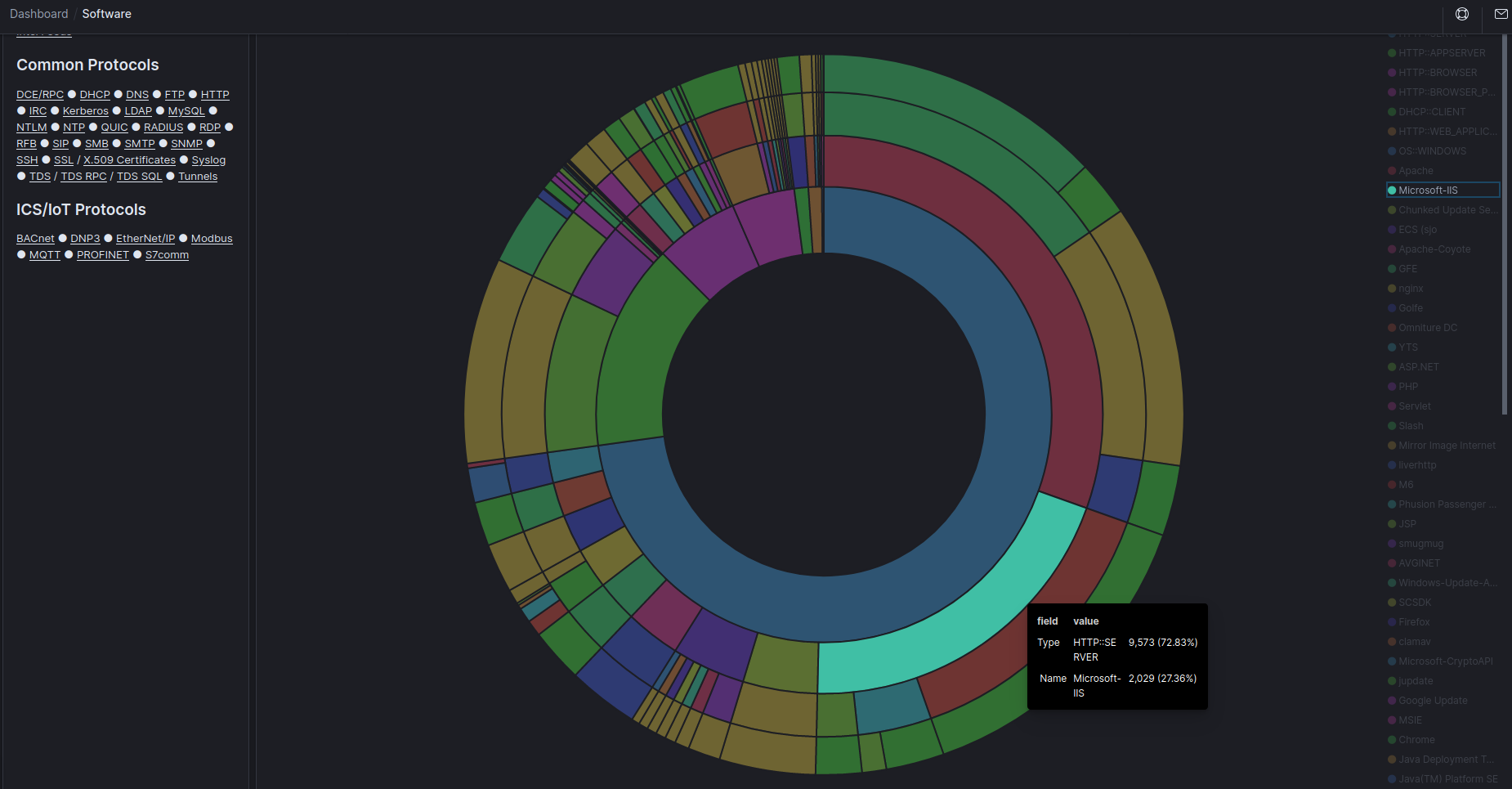Screen dimensions: 1512x789
Task: Open the MQTT protocol link
Action: (x=45, y=254)
